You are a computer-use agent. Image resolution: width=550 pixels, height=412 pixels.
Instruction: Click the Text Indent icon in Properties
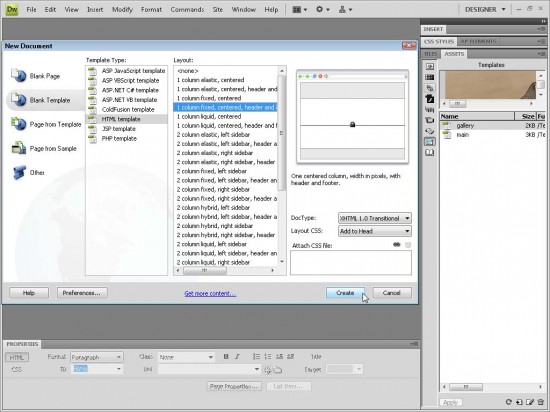click(290, 357)
